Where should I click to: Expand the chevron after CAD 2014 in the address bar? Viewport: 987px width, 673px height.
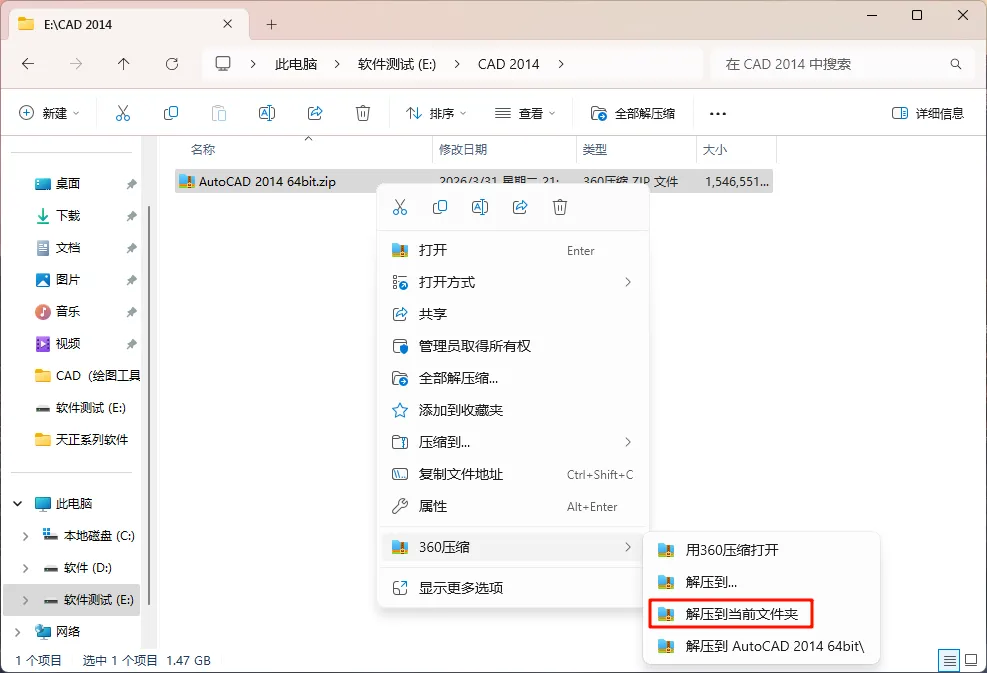[561, 64]
